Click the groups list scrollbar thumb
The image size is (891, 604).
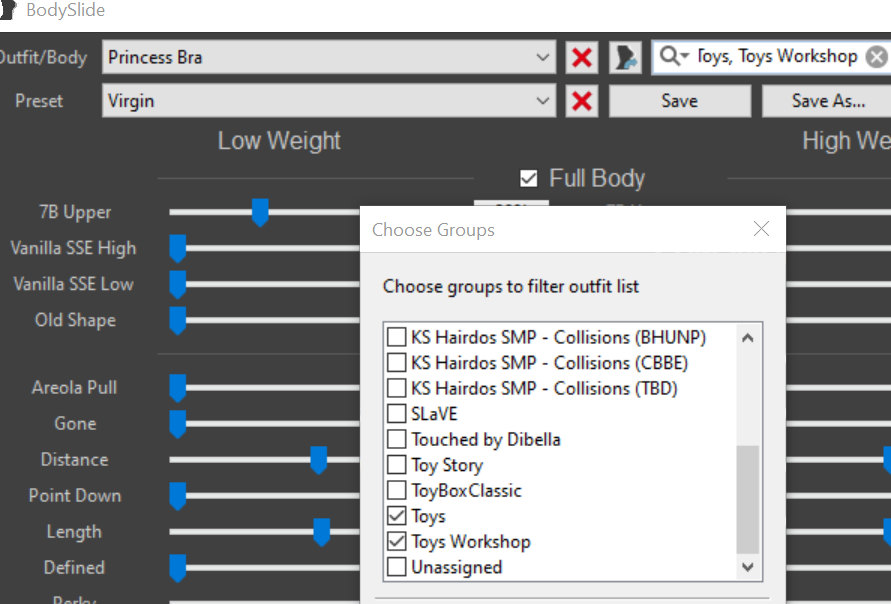[748, 499]
